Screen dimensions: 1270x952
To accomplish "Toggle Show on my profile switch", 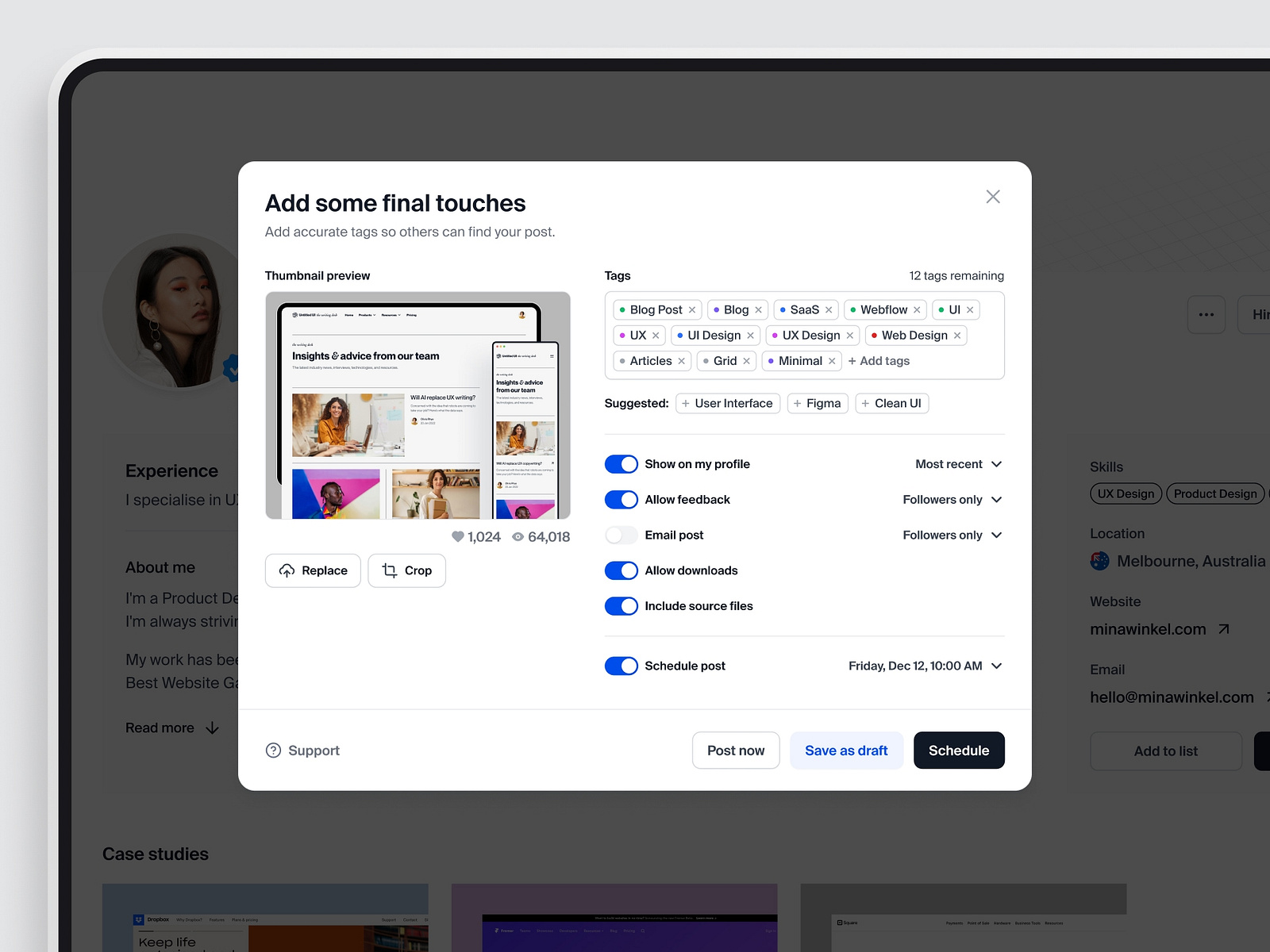I will 622,464.
